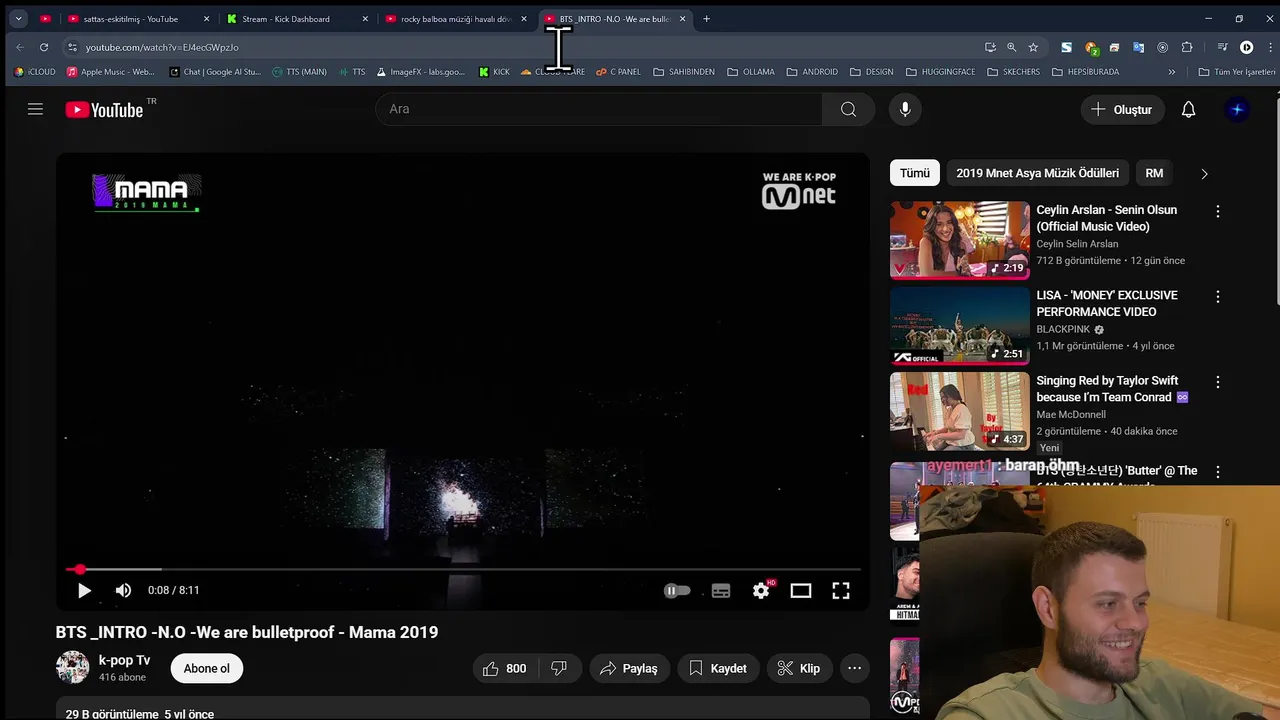Image resolution: width=1280 pixels, height=720 pixels.
Task: Open Singing Red by Taylor Swift thumbnail
Action: click(x=960, y=411)
